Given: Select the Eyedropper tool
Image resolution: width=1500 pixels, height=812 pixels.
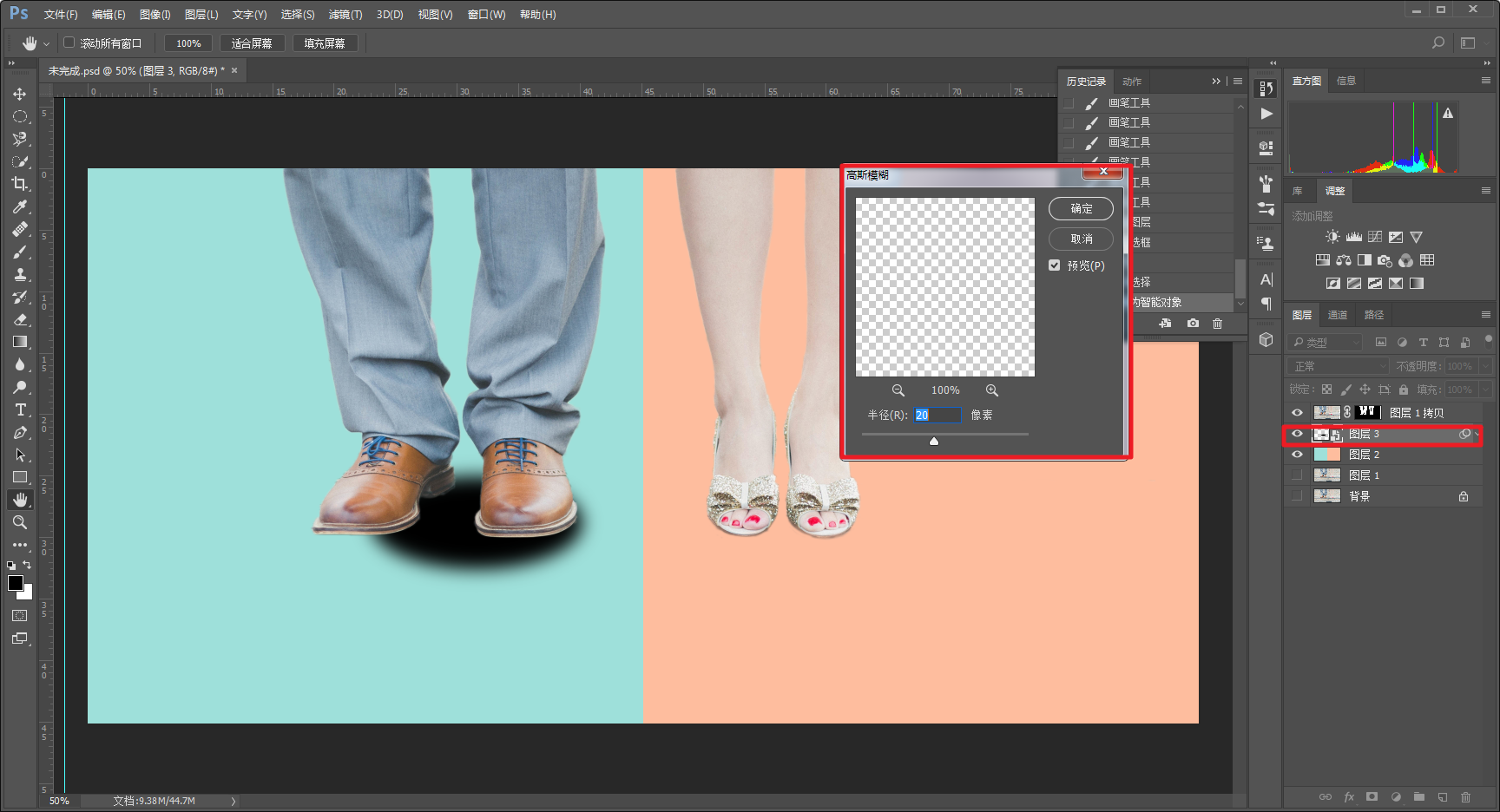Looking at the screenshot, I should pos(19,206).
